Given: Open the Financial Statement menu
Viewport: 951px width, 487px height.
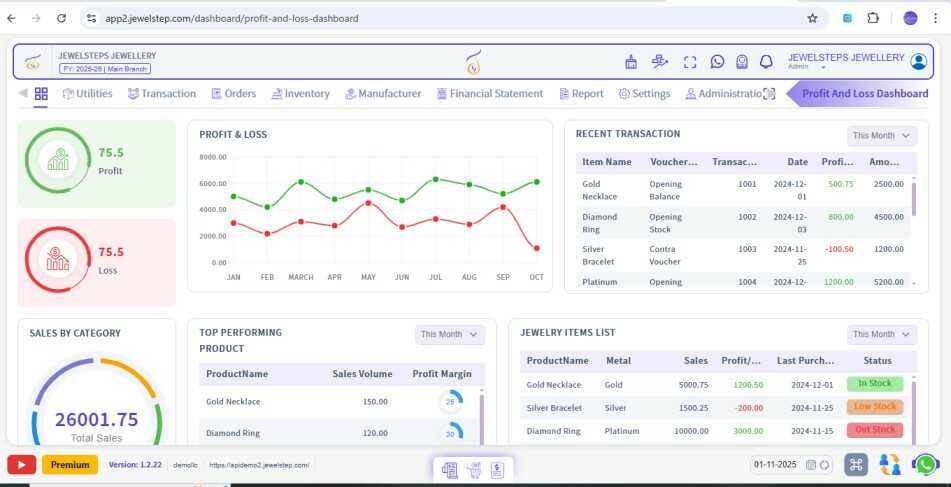Looking at the screenshot, I should [489, 94].
